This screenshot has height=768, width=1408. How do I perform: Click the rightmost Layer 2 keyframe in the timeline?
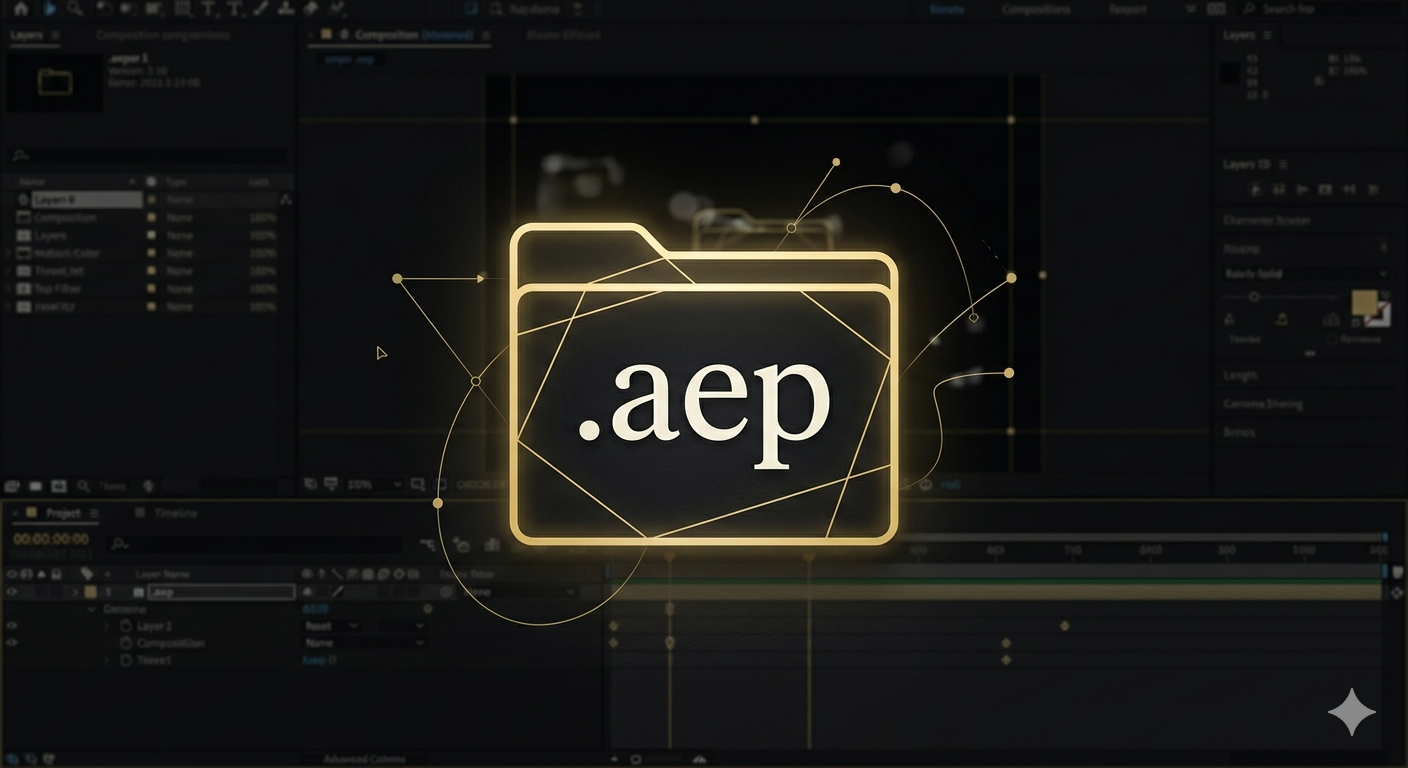[1065, 626]
